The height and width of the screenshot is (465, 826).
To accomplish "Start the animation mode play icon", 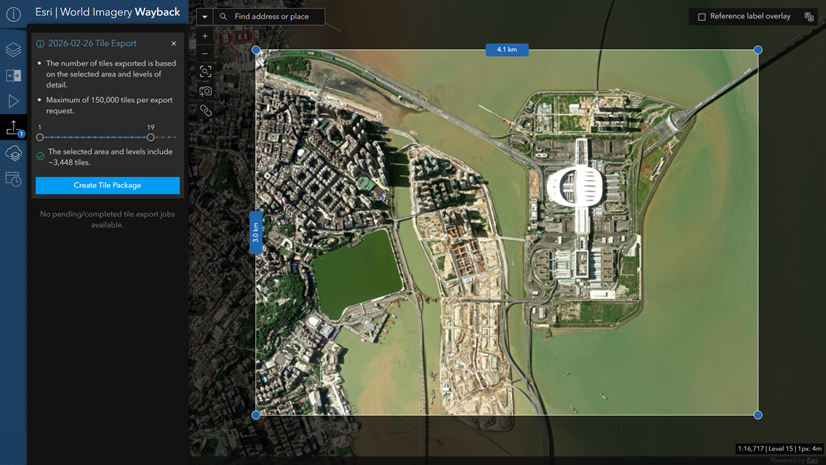I will [x=13, y=101].
